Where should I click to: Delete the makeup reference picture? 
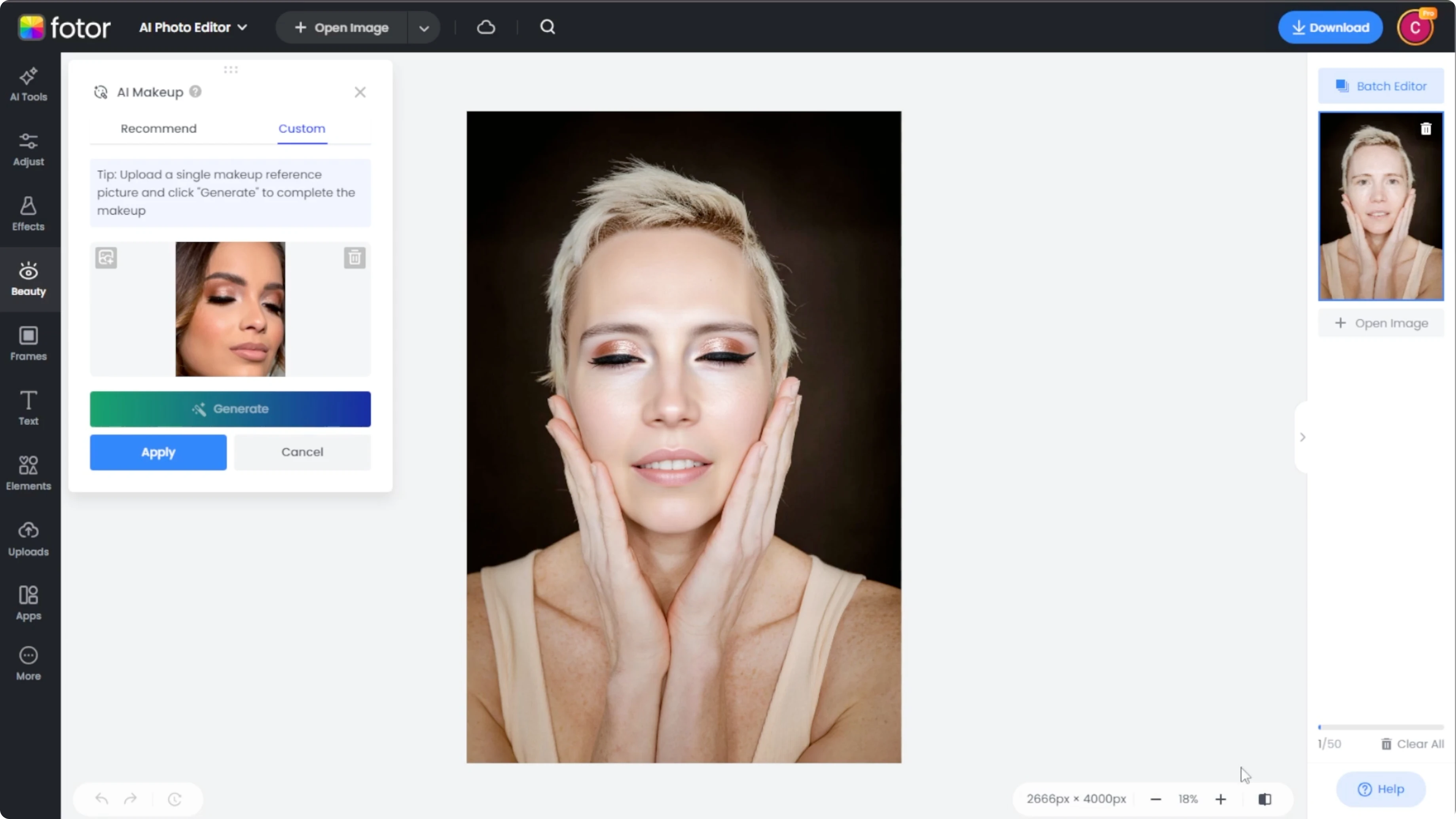[355, 258]
